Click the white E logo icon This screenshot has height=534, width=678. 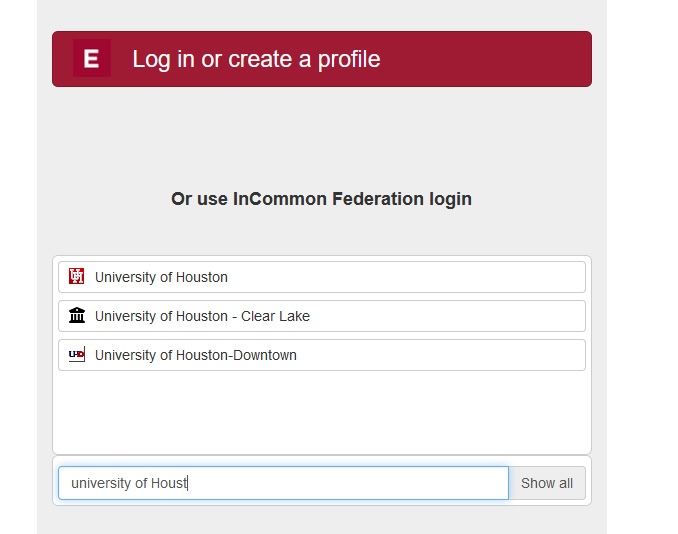click(x=91, y=59)
